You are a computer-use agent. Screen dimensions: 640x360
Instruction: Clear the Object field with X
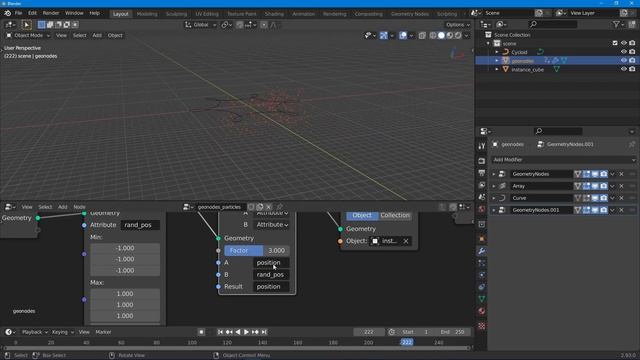[x=406, y=241]
